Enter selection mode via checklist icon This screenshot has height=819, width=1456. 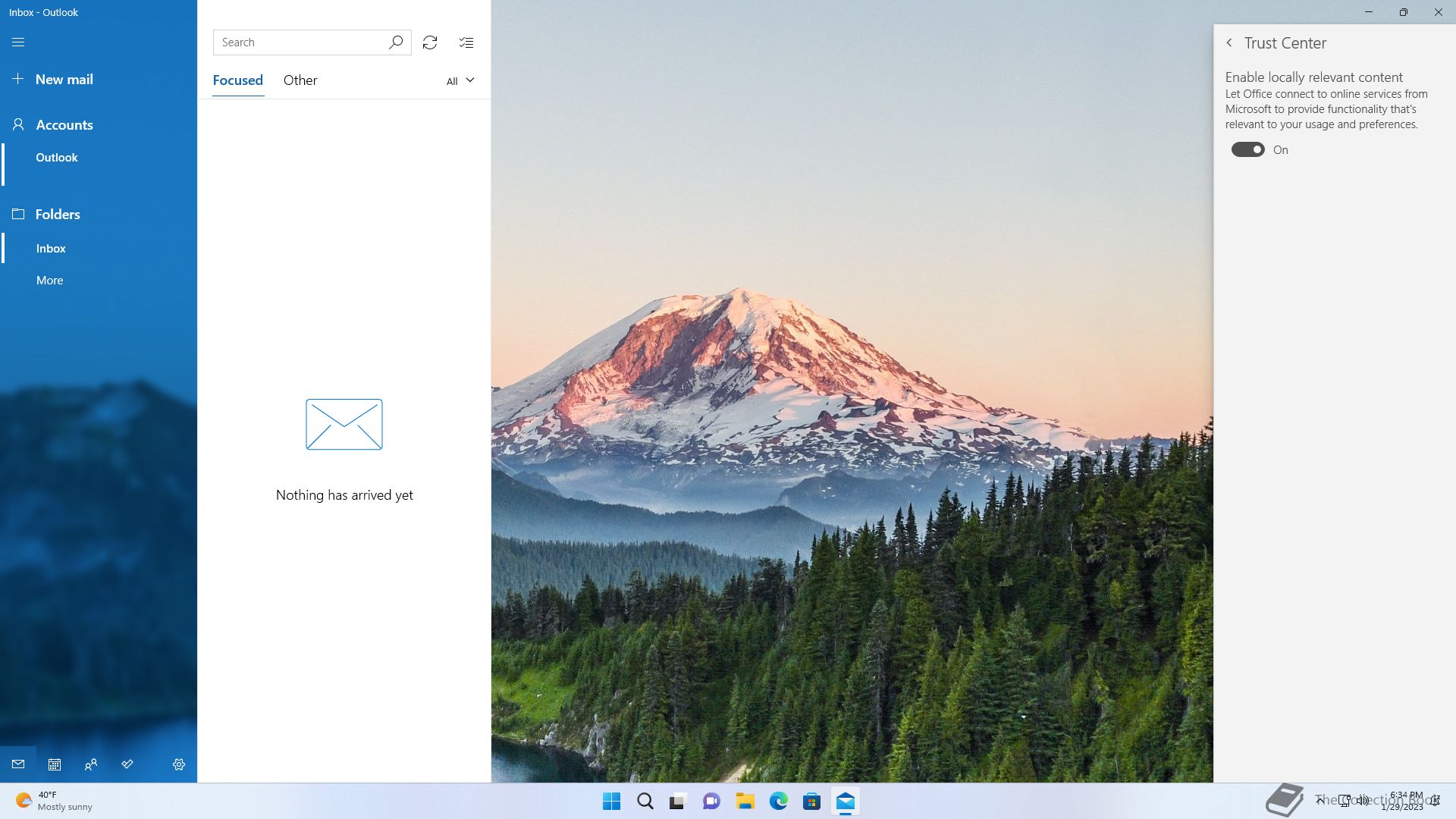point(466,42)
